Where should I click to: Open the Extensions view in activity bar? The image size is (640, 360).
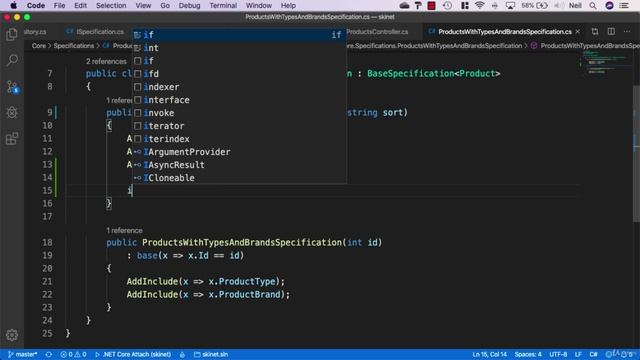coord(12,139)
